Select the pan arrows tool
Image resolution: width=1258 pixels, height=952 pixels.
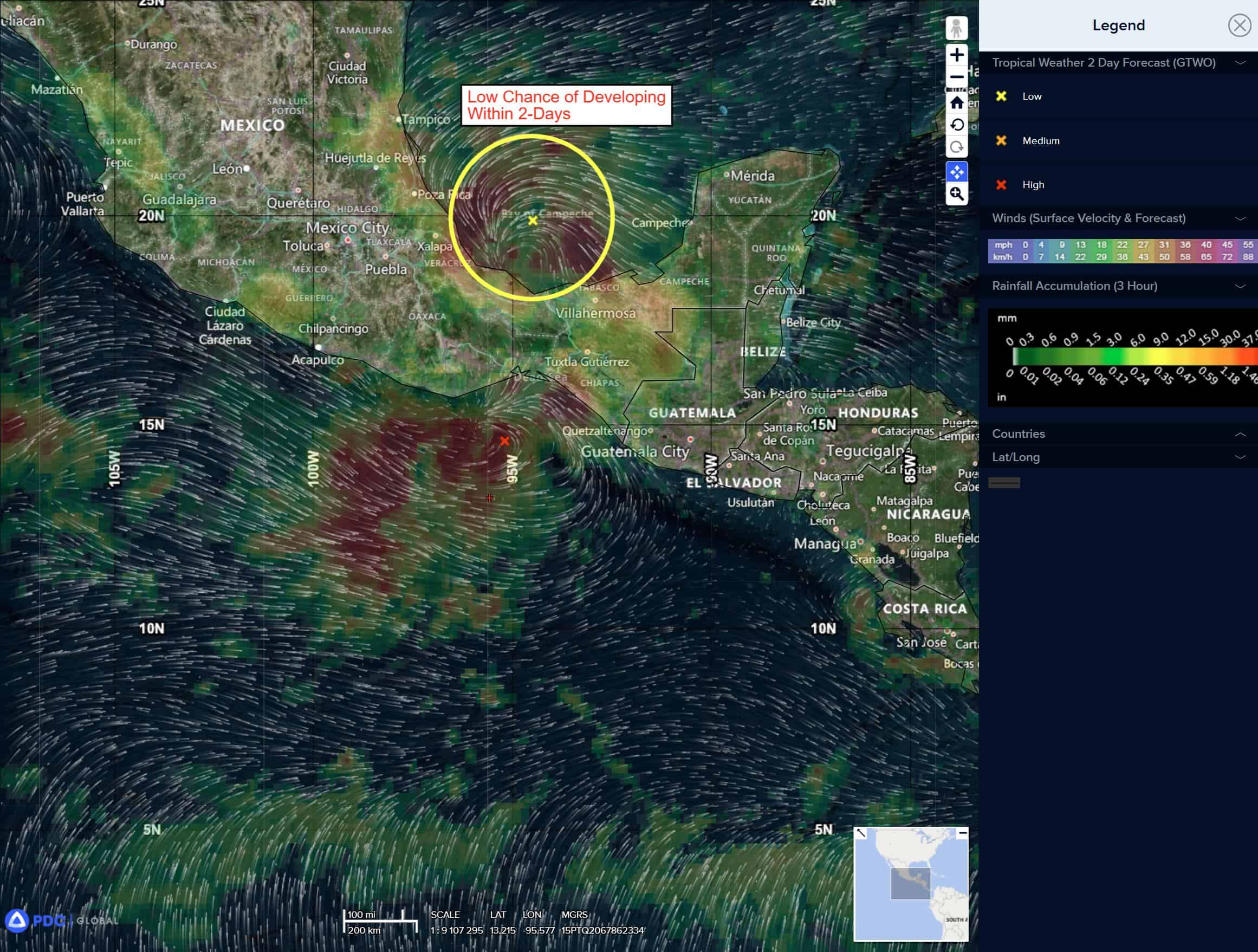pyautogui.click(x=956, y=171)
